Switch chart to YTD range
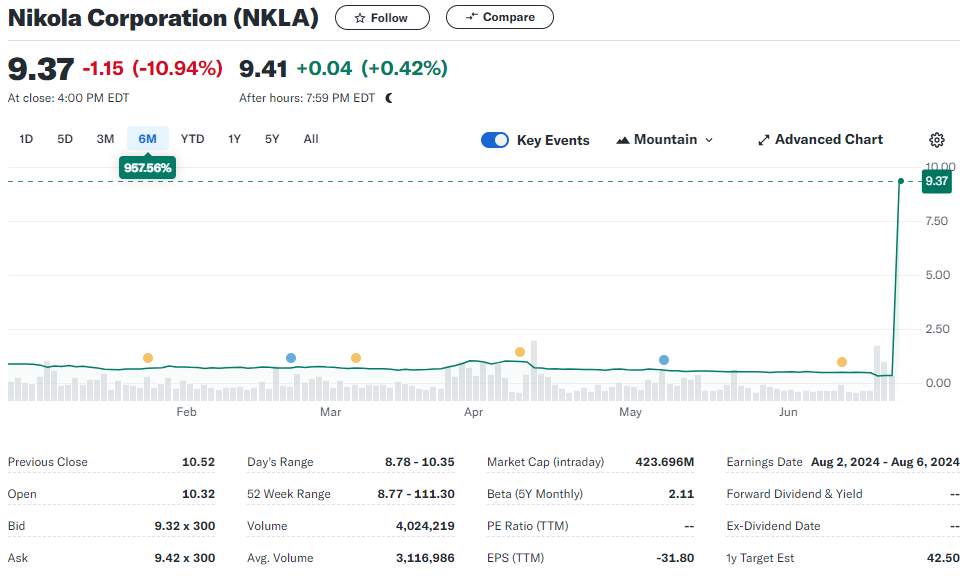This screenshot has width=972, height=578. (x=192, y=139)
